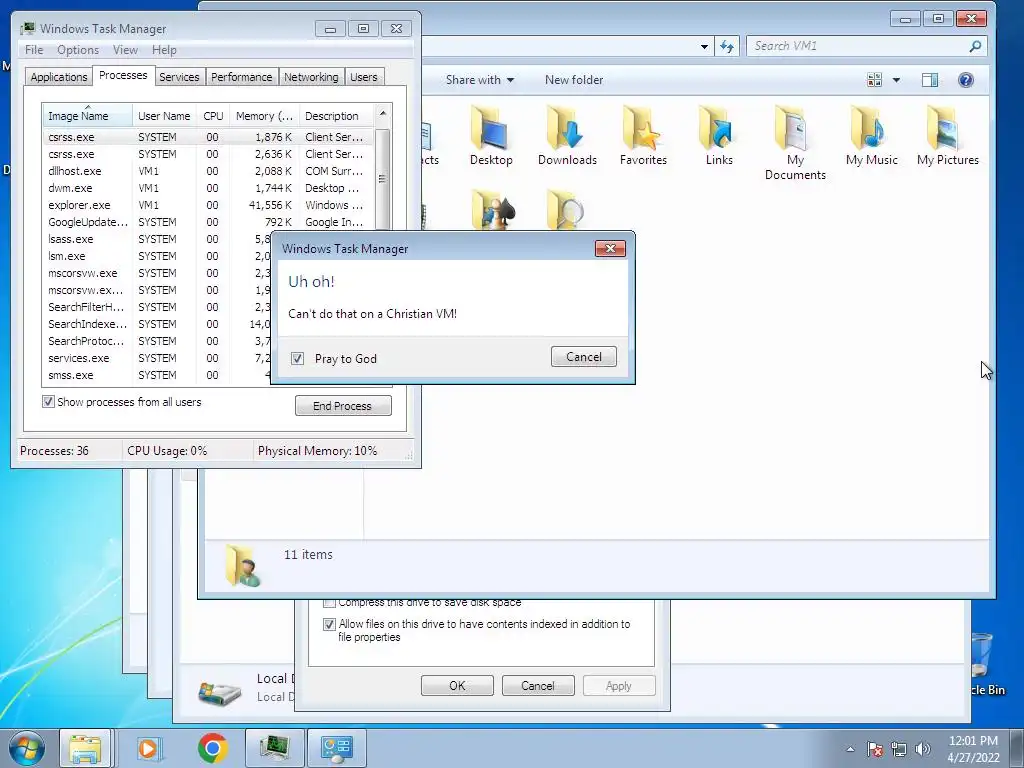Viewport: 1024px width, 768px height.
Task: Select the lsm.exe process row
Action: click(x=157, y=256)
